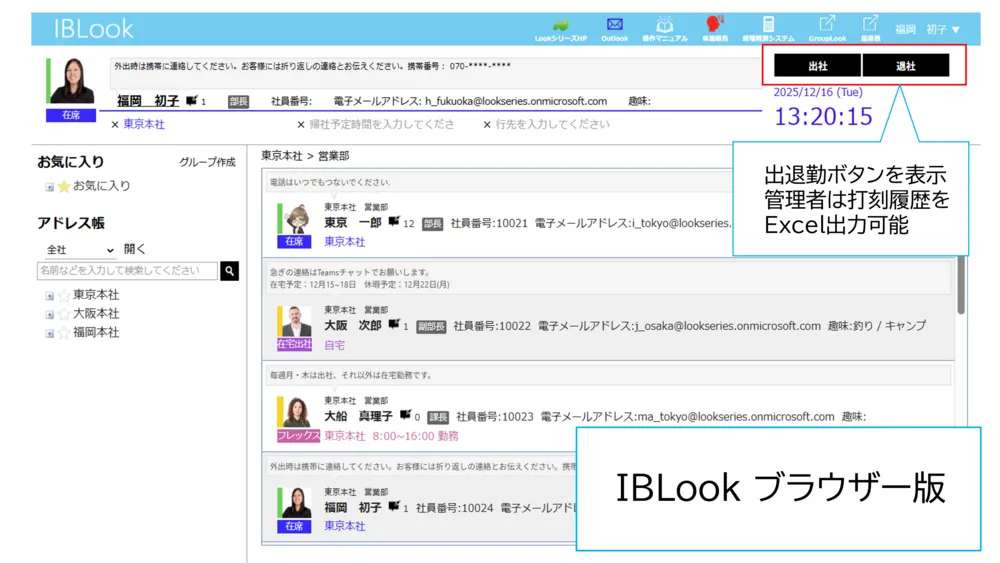Select the 大阪本社 label in address book tree
The image size is (1000, 563).
(x=96, y=314)
